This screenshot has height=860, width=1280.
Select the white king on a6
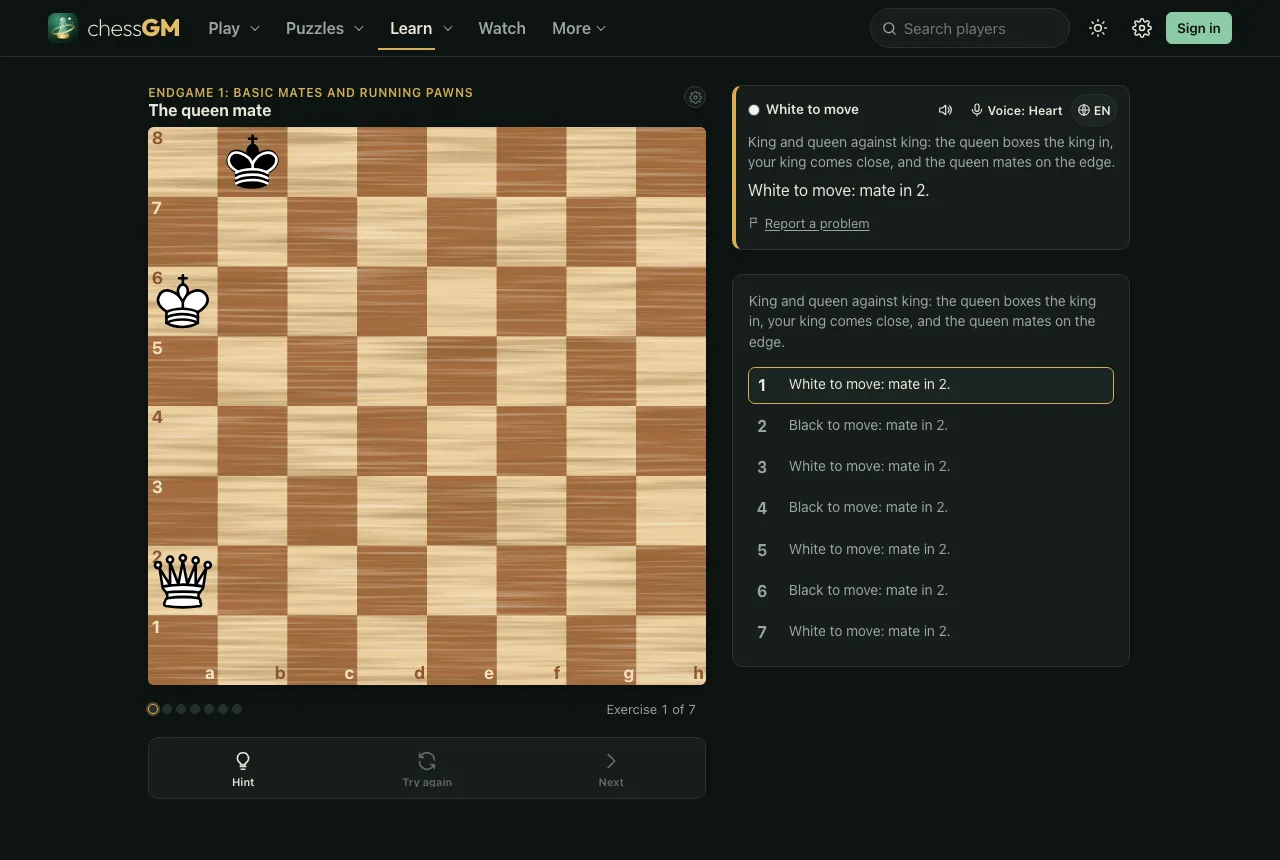coord(183,301)
